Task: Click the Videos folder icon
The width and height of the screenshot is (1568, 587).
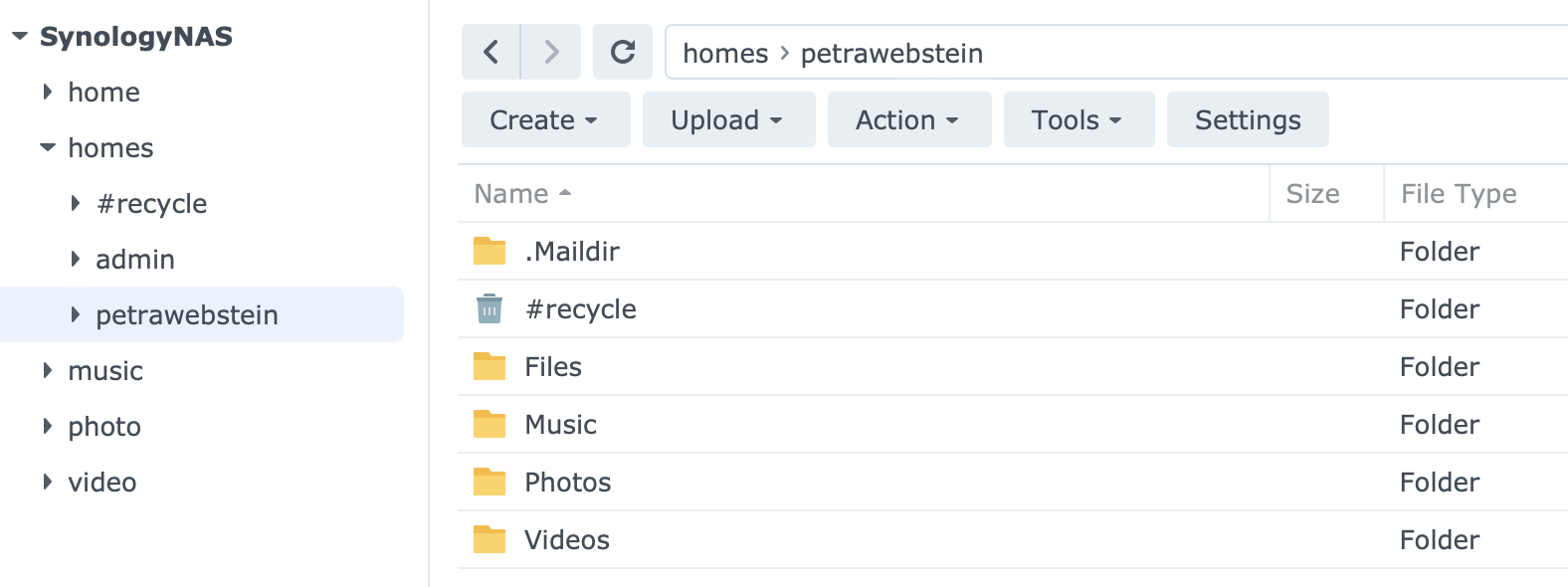Action: pyautogui.click(x=489, y=540)
